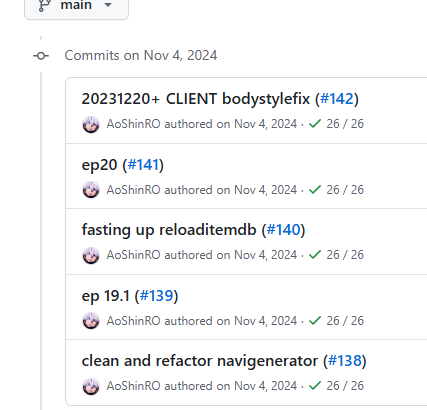
Task: Open pull request #142 link
Action: pos(337,99)
